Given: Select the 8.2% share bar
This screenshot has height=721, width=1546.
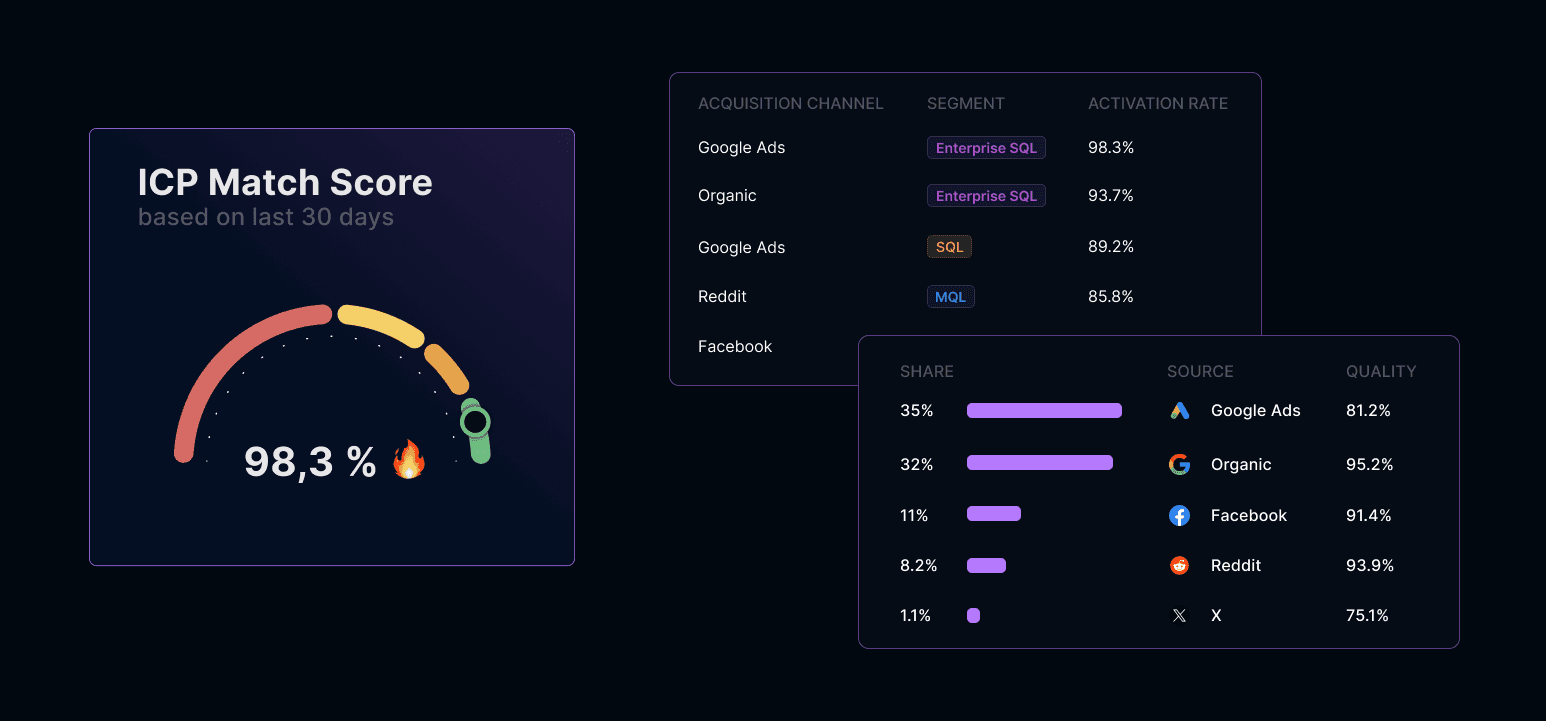Looking at the screenshot, I should click(986, 565).
